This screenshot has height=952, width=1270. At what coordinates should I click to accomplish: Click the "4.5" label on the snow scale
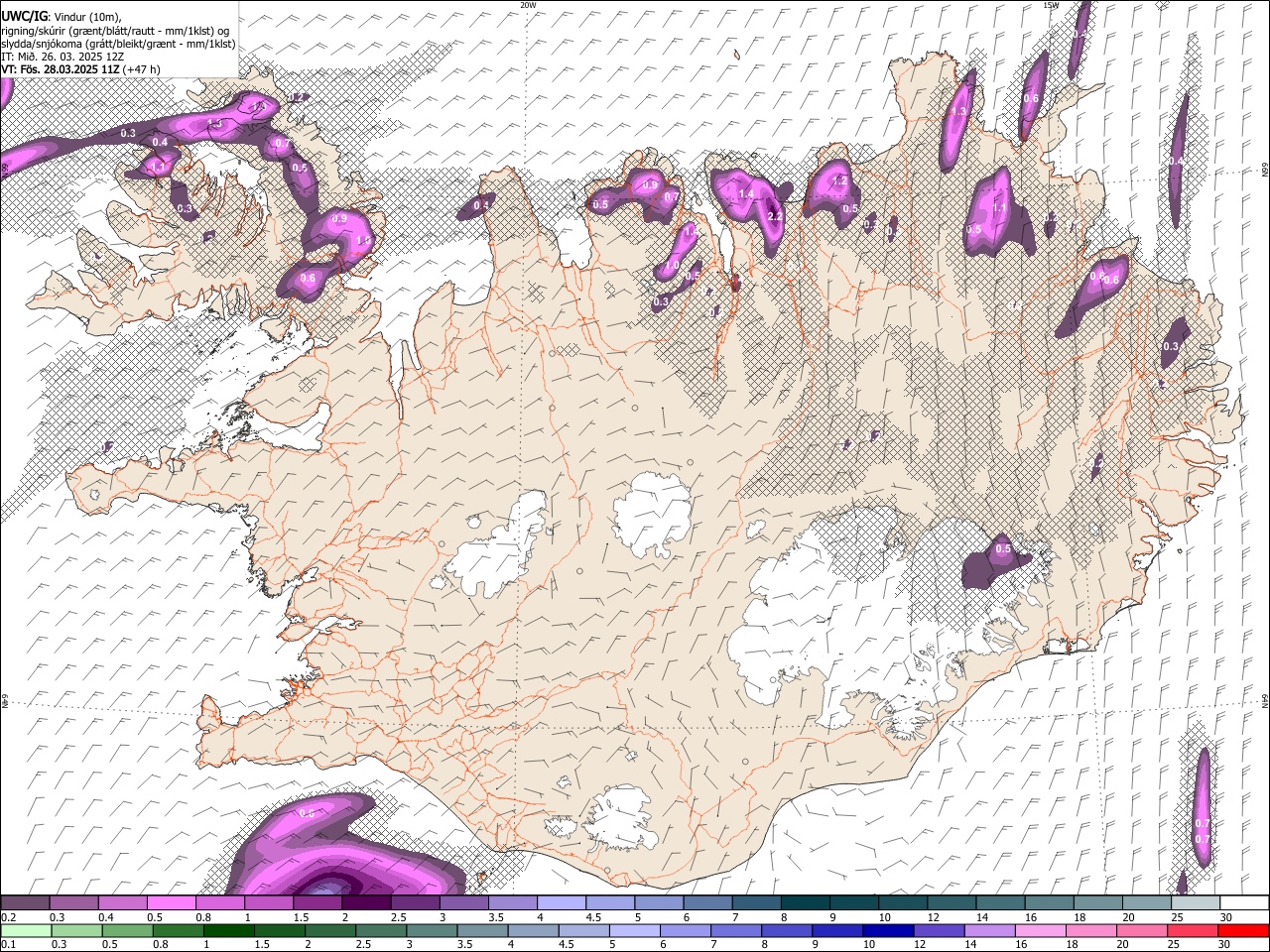click(593, 916)
